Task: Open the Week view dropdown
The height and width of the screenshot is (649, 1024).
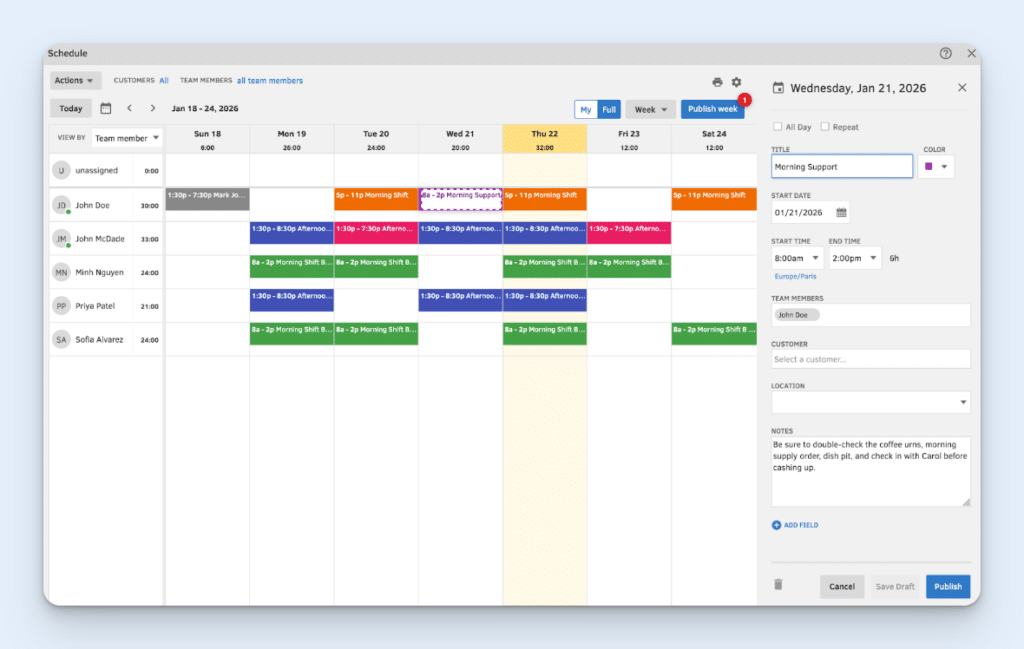Action: [651, 109]
